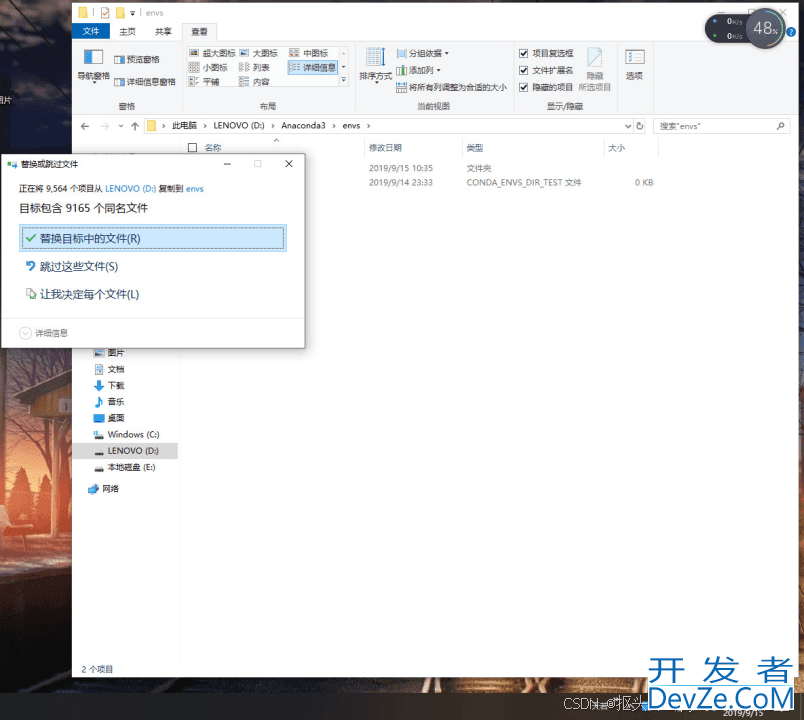Select LENOVO (D:) in the navigation pane
The image size is (804, 720).
[x=126, y=451]
